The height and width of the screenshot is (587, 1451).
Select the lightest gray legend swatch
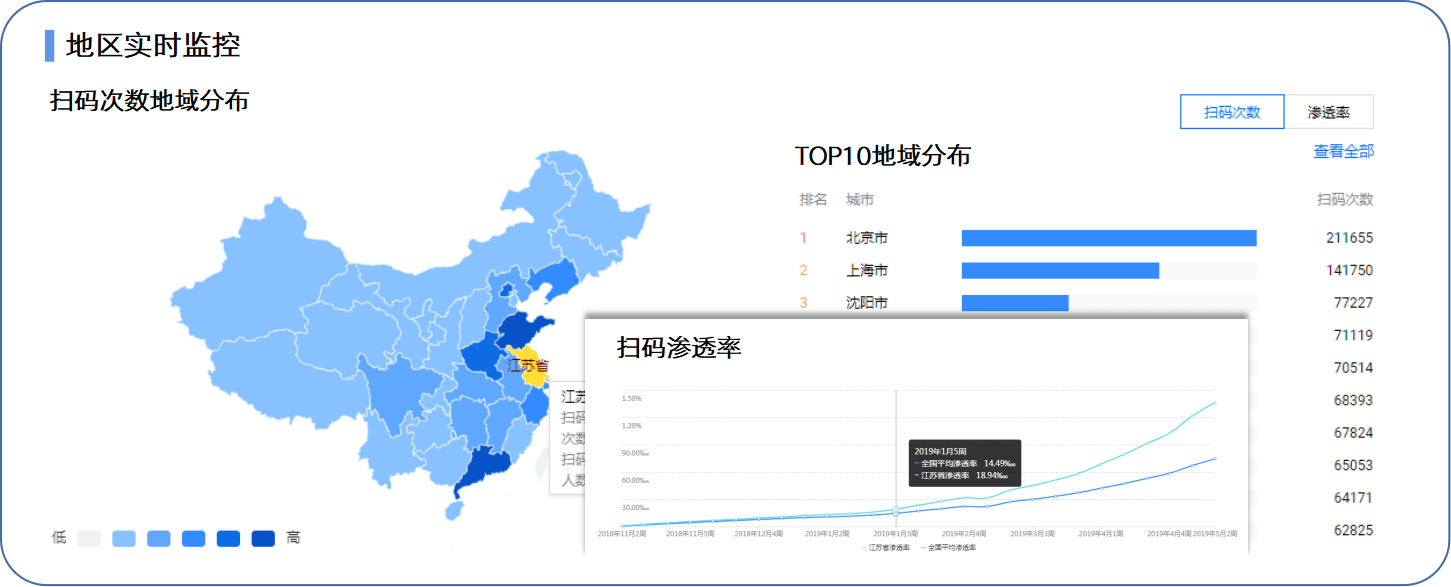89,538
